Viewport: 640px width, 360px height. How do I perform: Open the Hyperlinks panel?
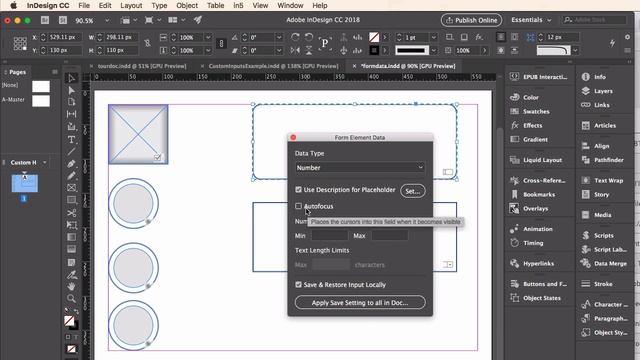pos(532,263)
